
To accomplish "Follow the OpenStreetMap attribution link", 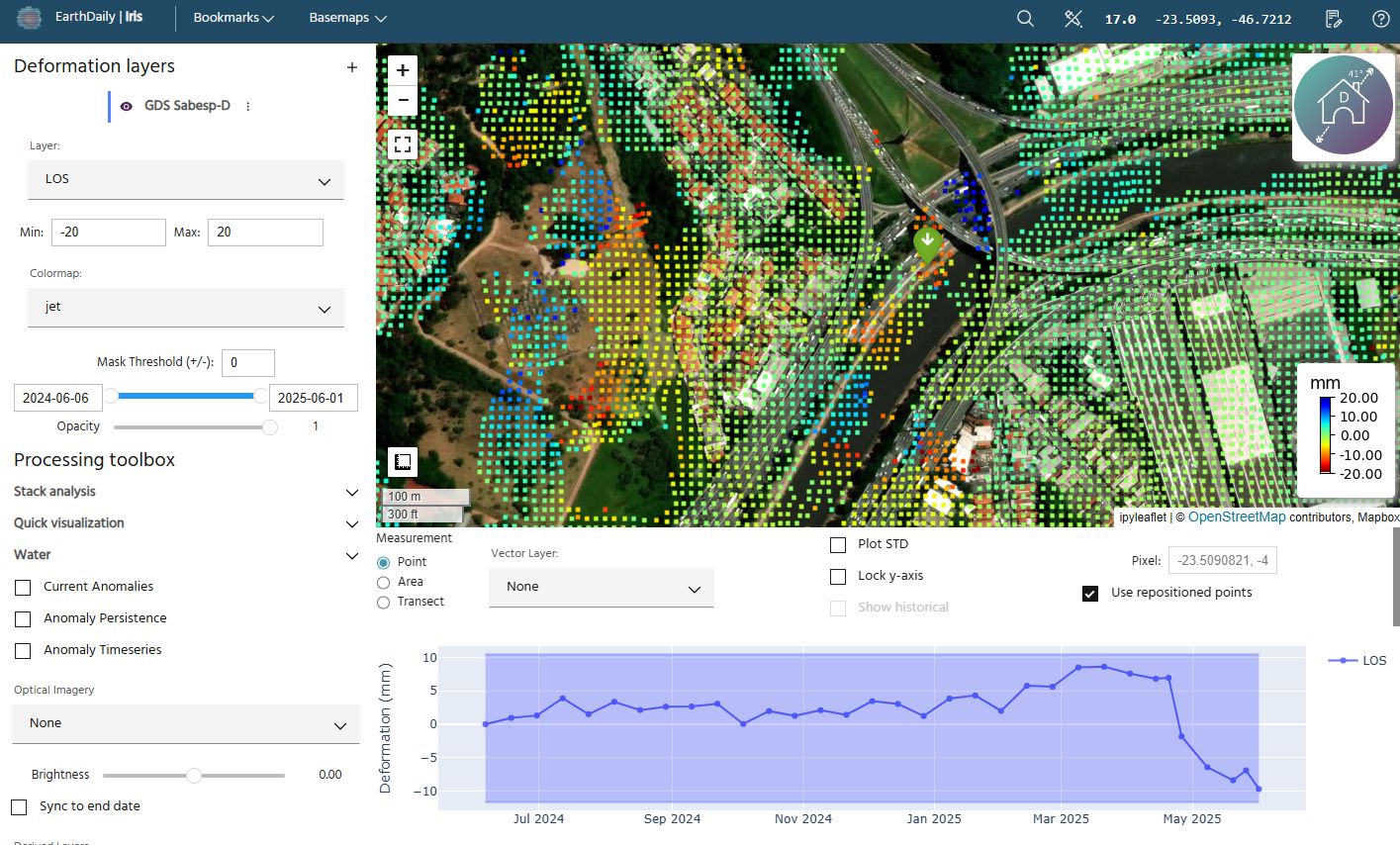I will click(x=1237, y=517).
